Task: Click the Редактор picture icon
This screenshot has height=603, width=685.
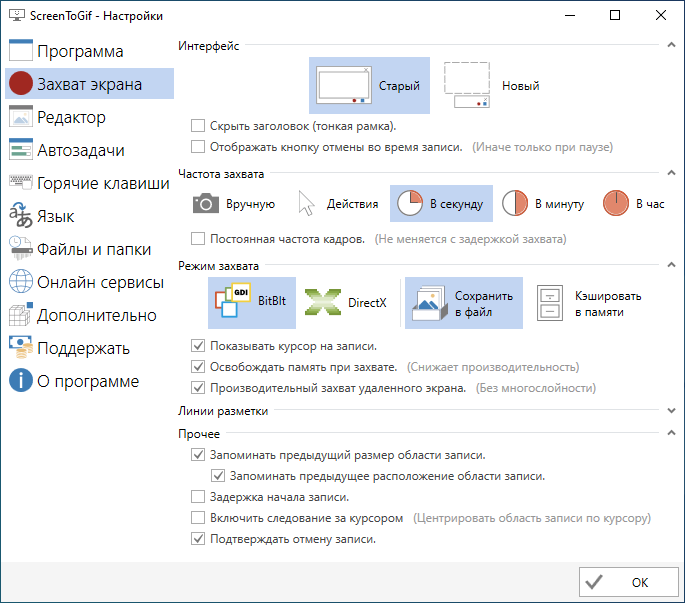Action: (21, 116)
